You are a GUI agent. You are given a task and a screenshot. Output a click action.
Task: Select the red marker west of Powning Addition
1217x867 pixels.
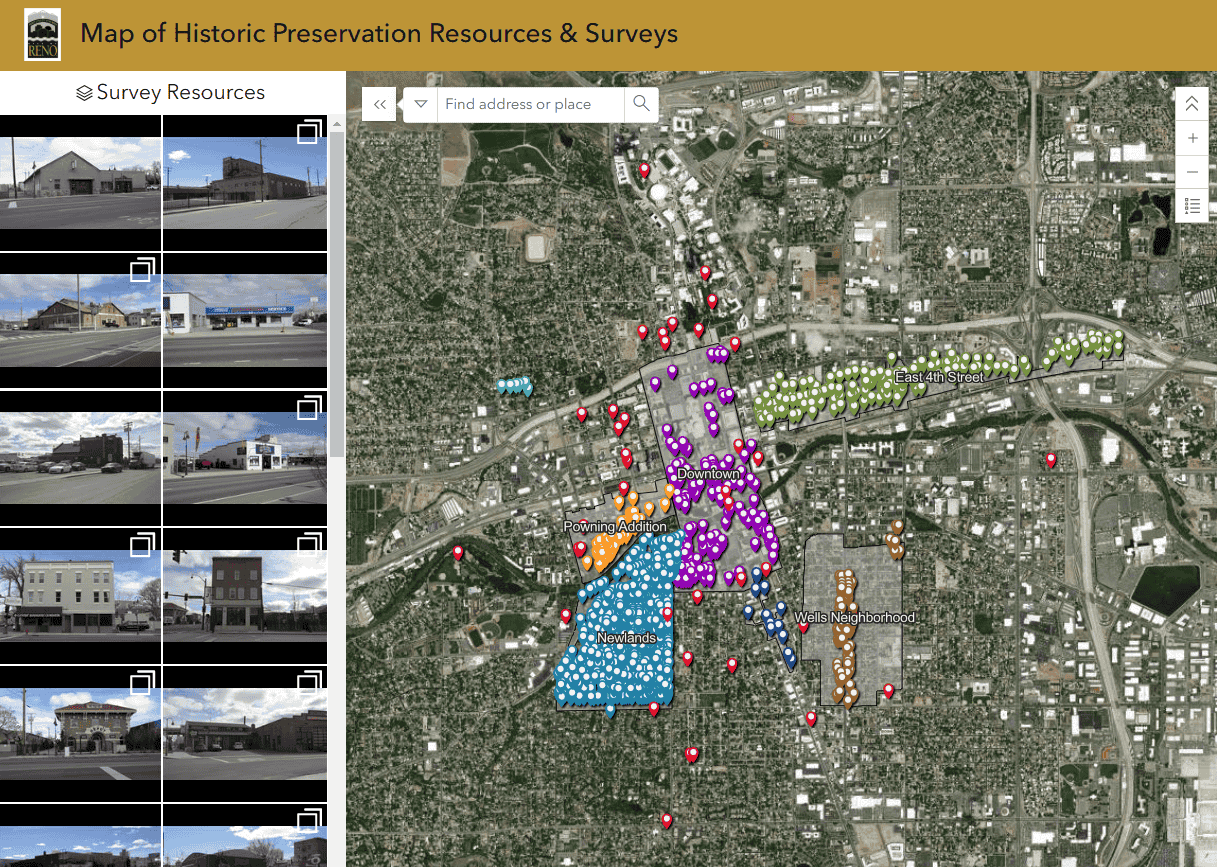[458, 552]
